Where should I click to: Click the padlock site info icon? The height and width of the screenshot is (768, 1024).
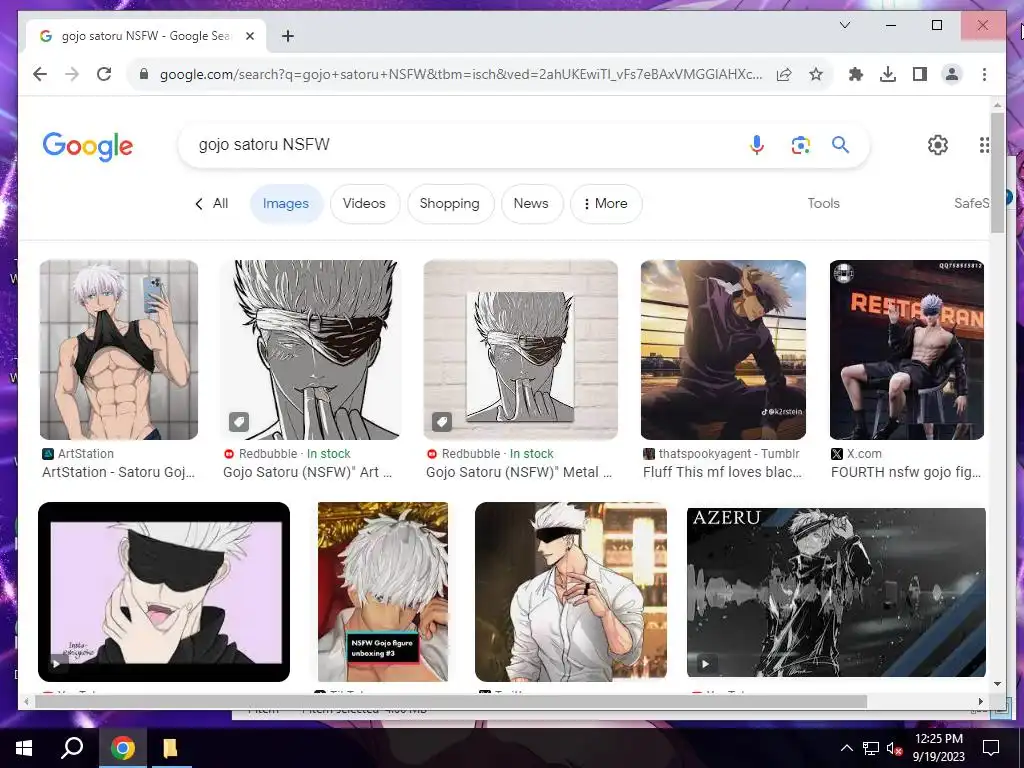144,74
